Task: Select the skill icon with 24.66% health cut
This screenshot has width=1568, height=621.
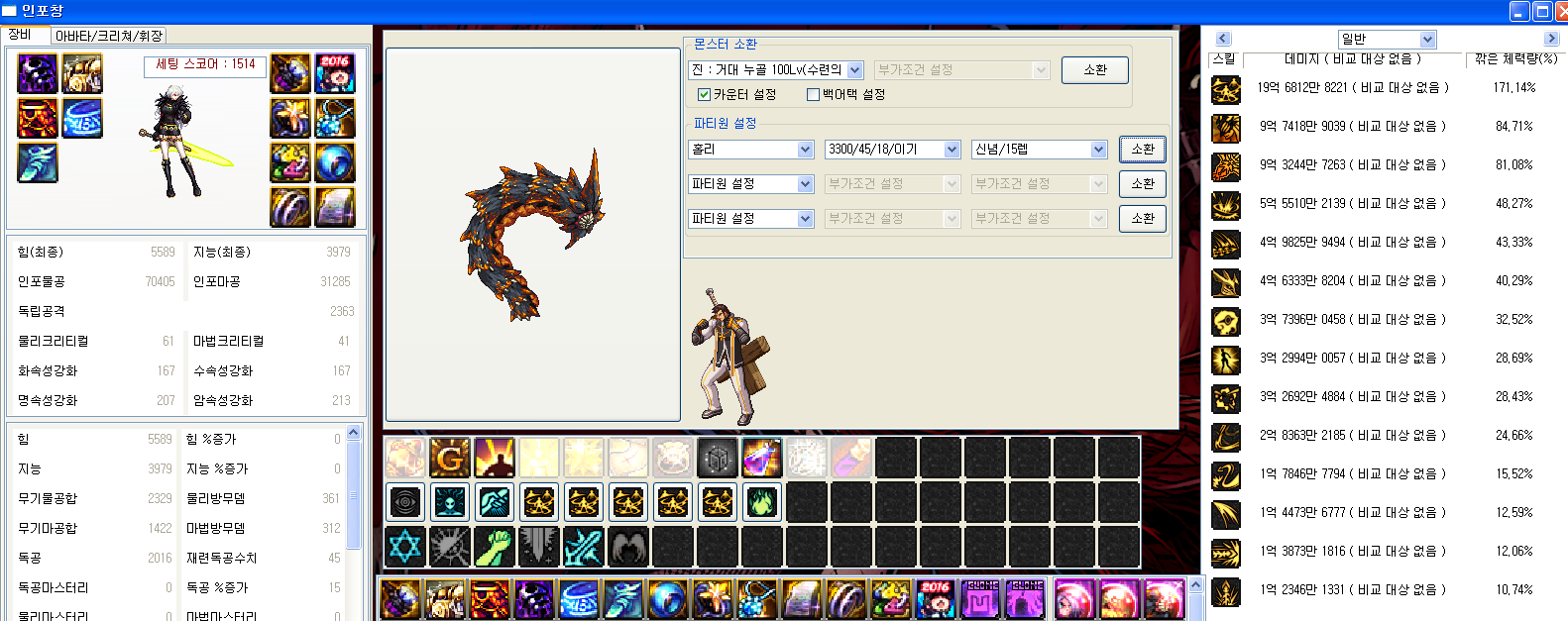Action: click(x=1226, y=437)
